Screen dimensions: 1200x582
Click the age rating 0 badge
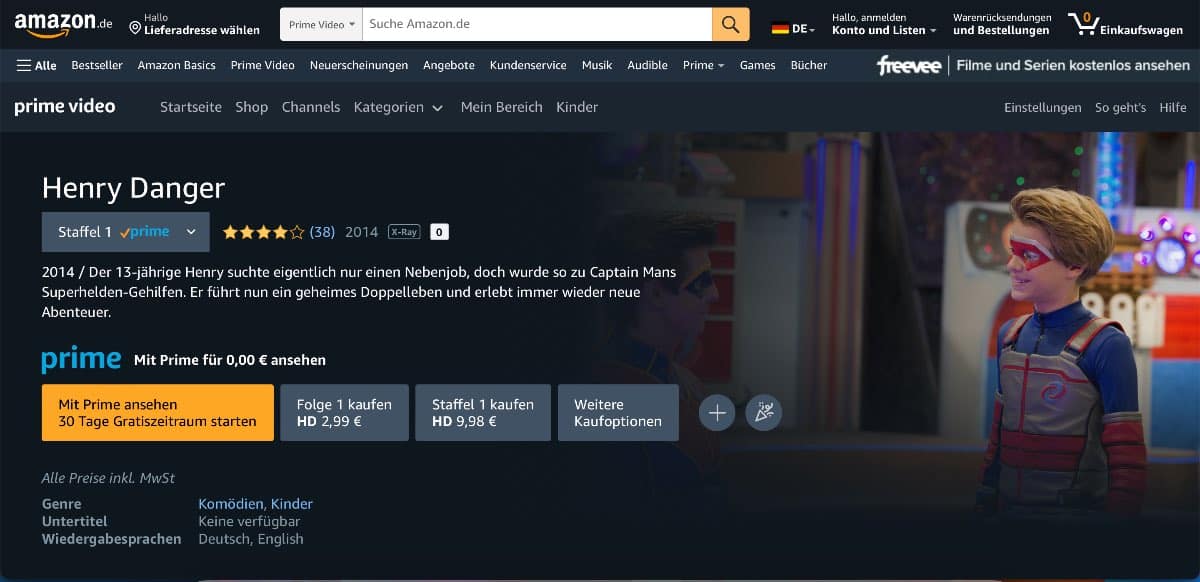click(439, 232)
